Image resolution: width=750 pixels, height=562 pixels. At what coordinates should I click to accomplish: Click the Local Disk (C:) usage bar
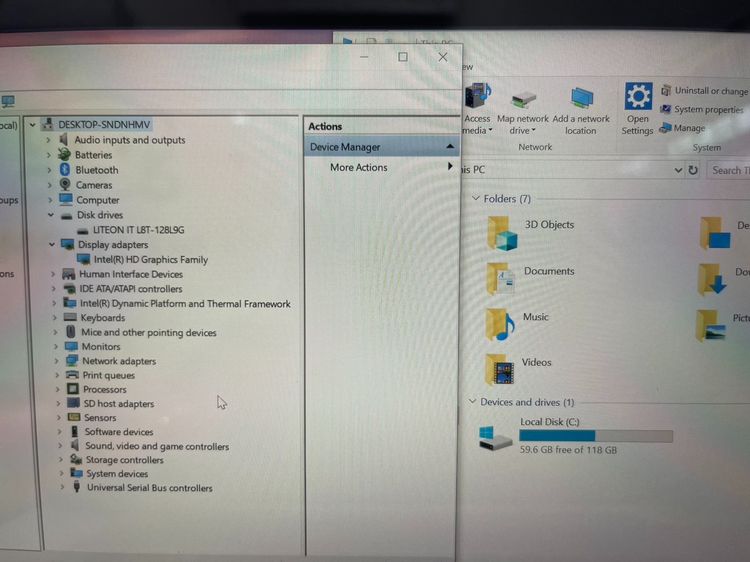click(x=596, y=436)
